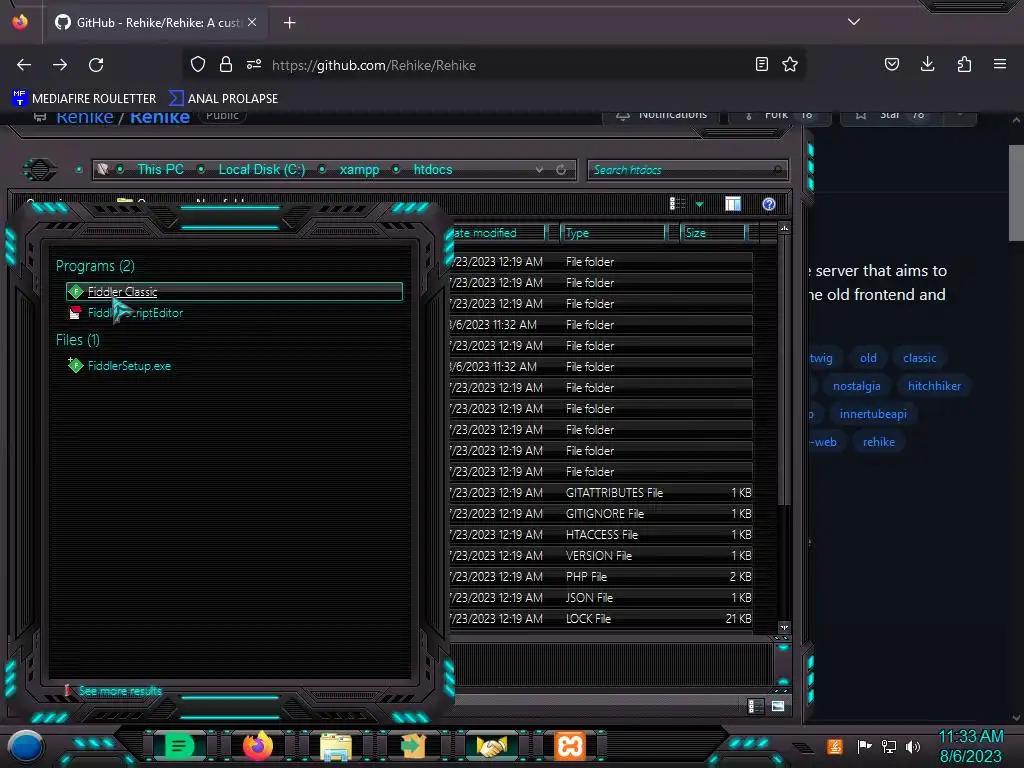Open a new Firefox tab

(x=289, y=23)
